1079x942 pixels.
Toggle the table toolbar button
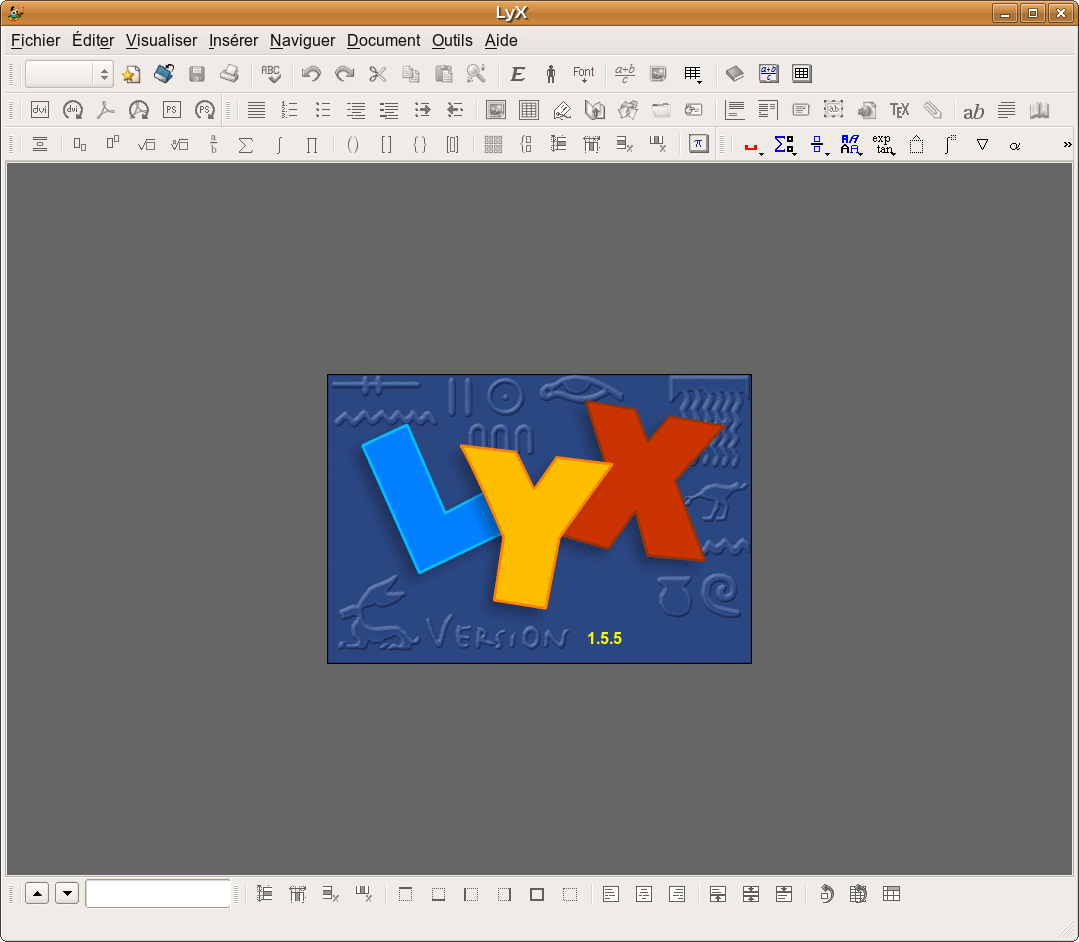[801, 74]
